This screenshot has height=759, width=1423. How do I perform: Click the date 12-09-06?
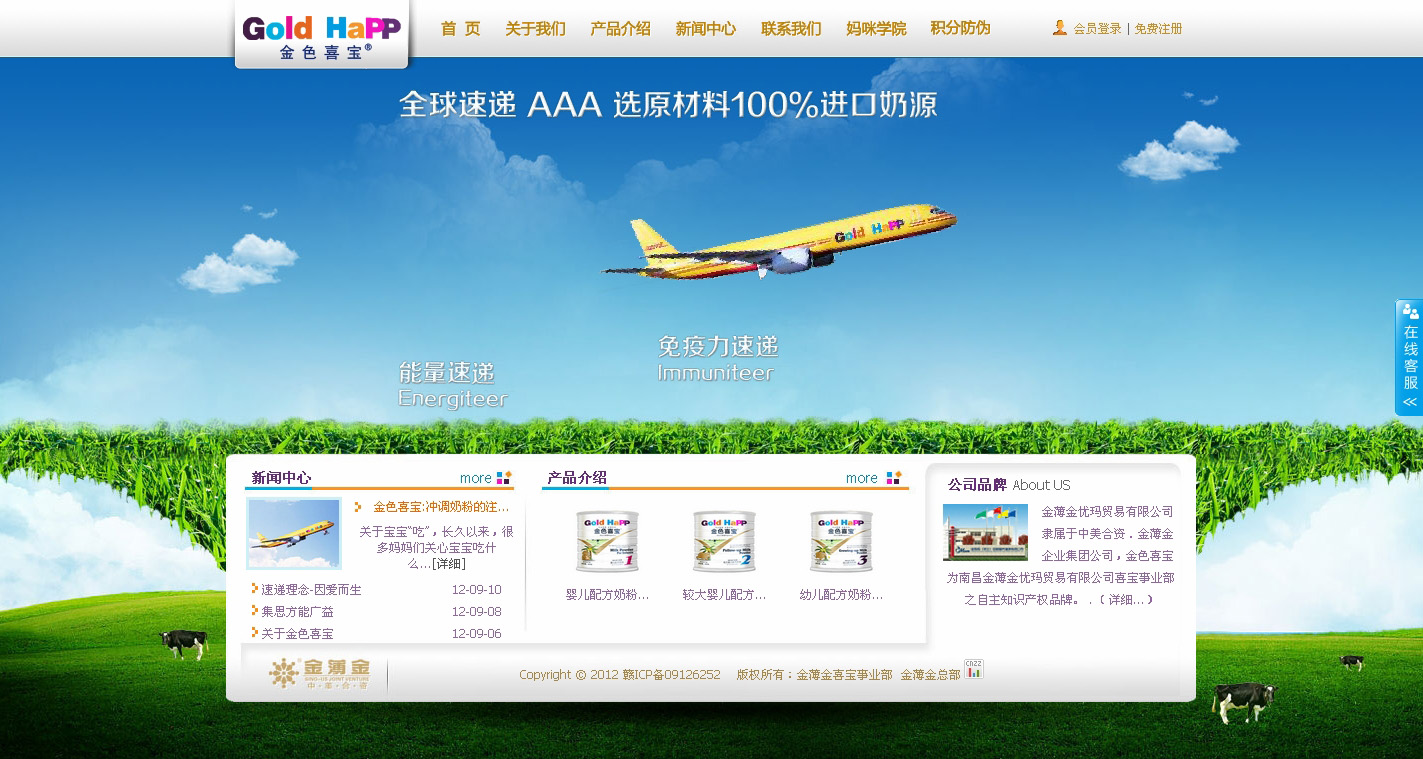(x=477, y=634)
